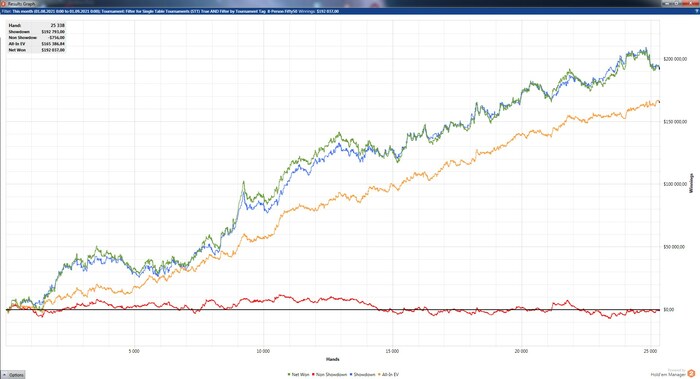
Task: Click the Hands value in stats box
Action: click(x=58, y=25)
